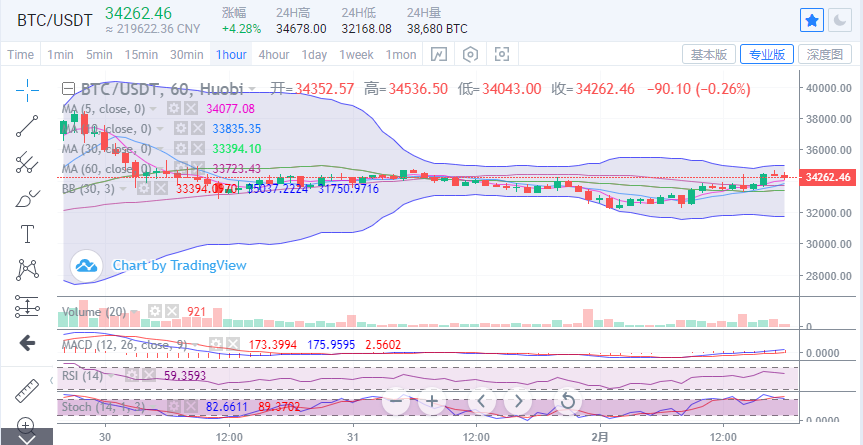Screen dimensions: 863x445
Task: Click the back arrow in left toolbar
Action: (x=26, y=343)
